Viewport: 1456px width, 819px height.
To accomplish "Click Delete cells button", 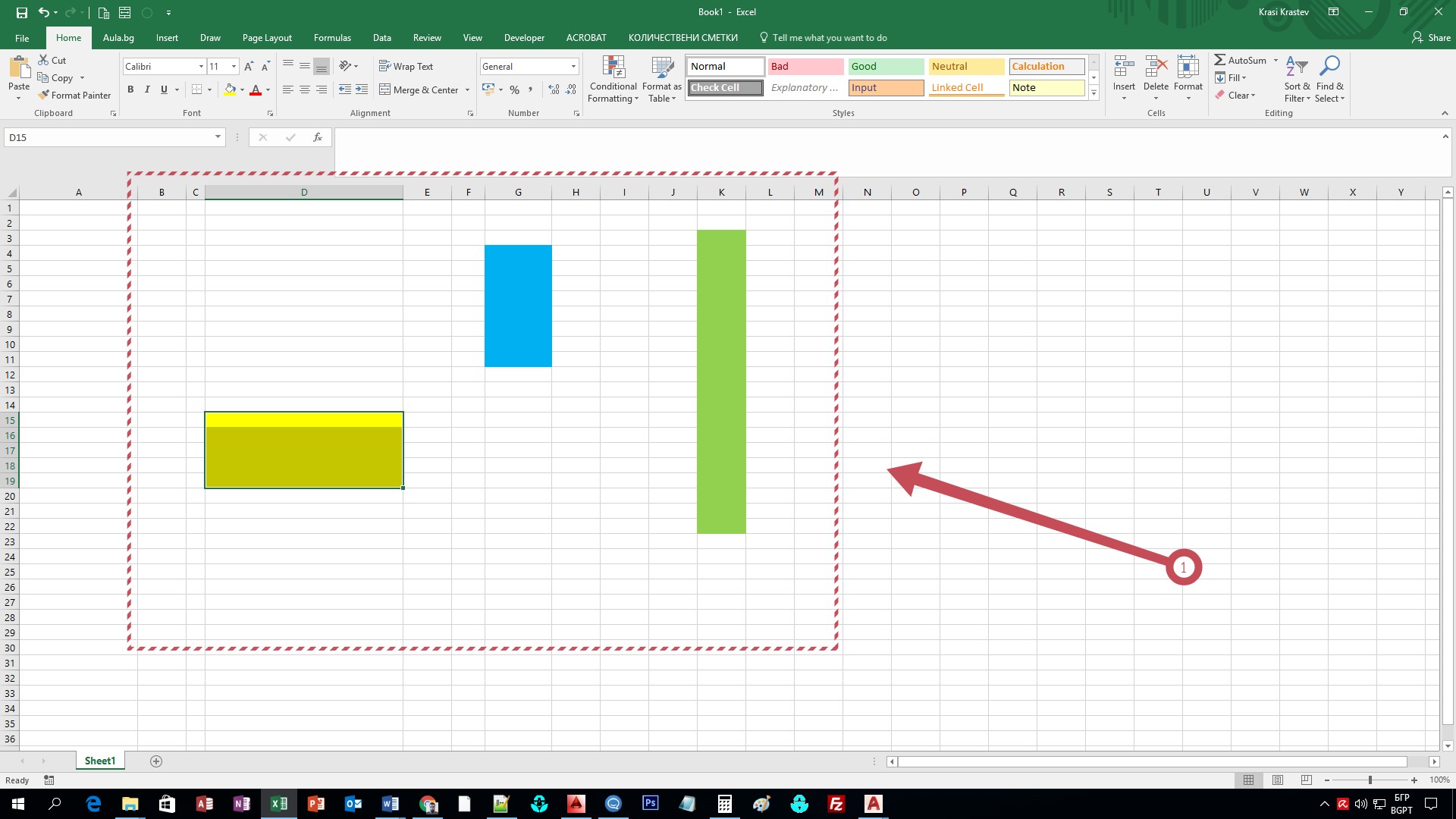I will point(1156,79).
